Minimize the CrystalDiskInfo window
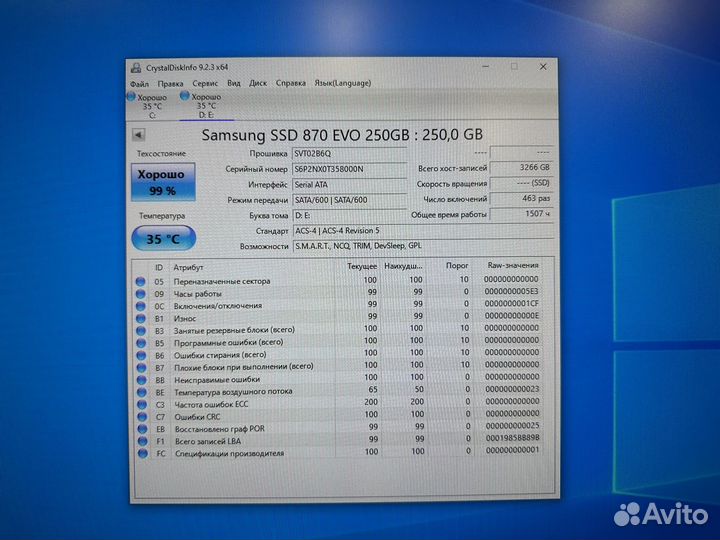Screen dimensions: 720x540 (x=486, y=67)
